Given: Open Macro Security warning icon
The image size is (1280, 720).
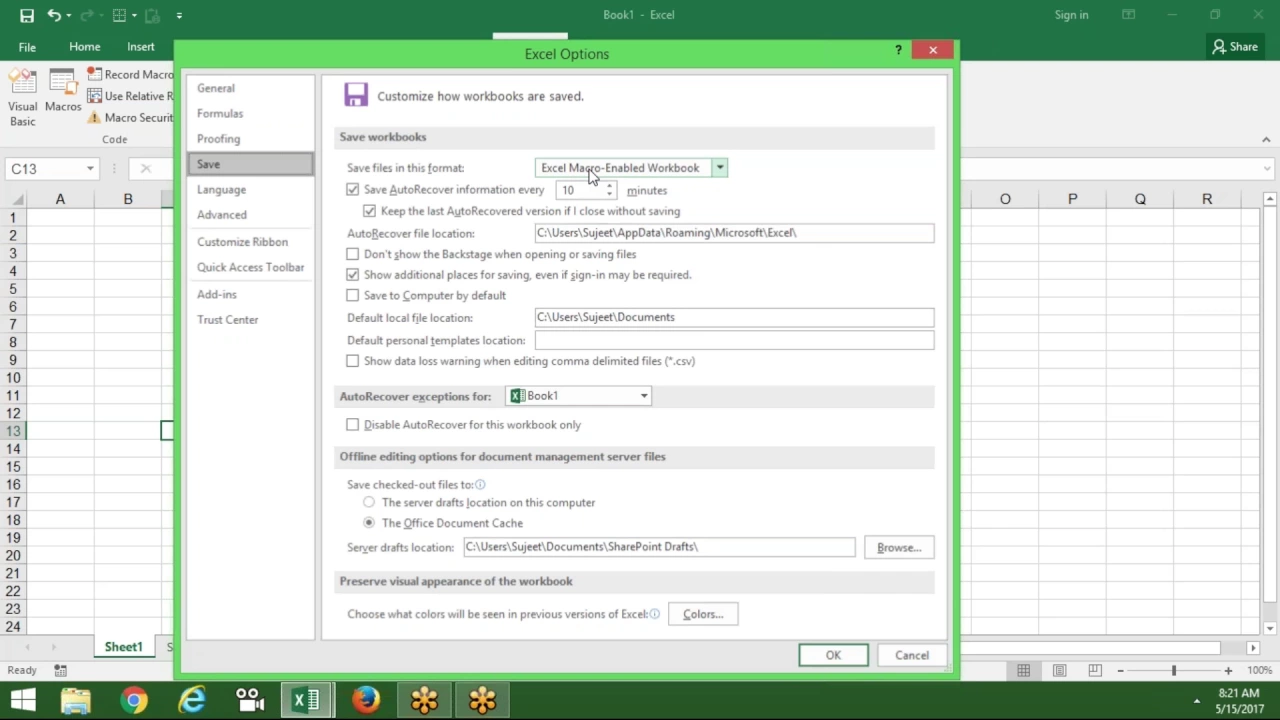Looking at the screenshot, I should coord(94,118).
